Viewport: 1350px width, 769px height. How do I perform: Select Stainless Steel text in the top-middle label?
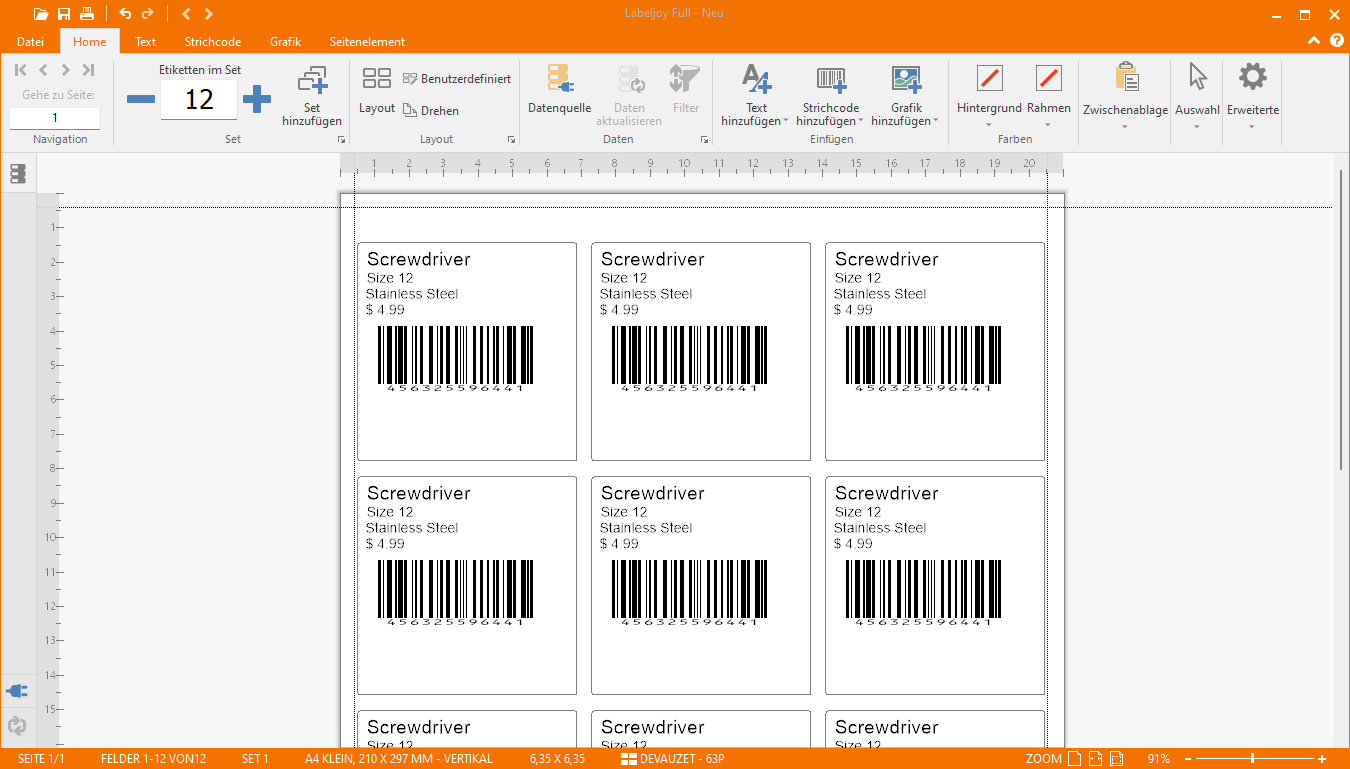click(x=646, y=294)
